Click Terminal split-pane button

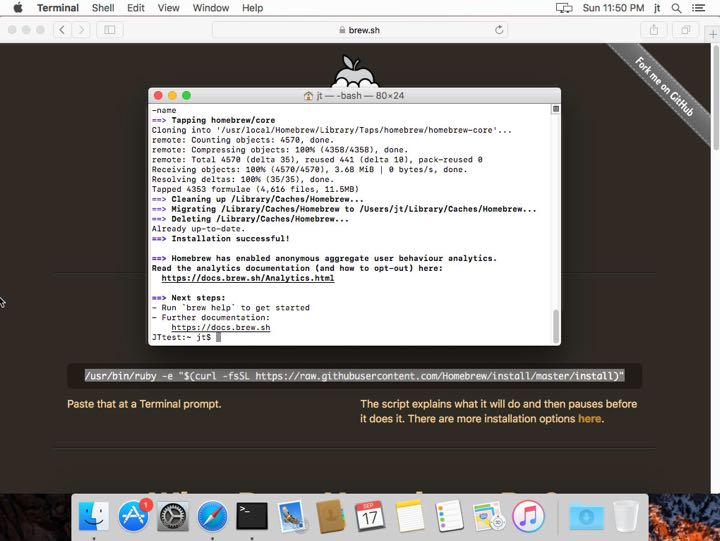(x=556, y=109)
